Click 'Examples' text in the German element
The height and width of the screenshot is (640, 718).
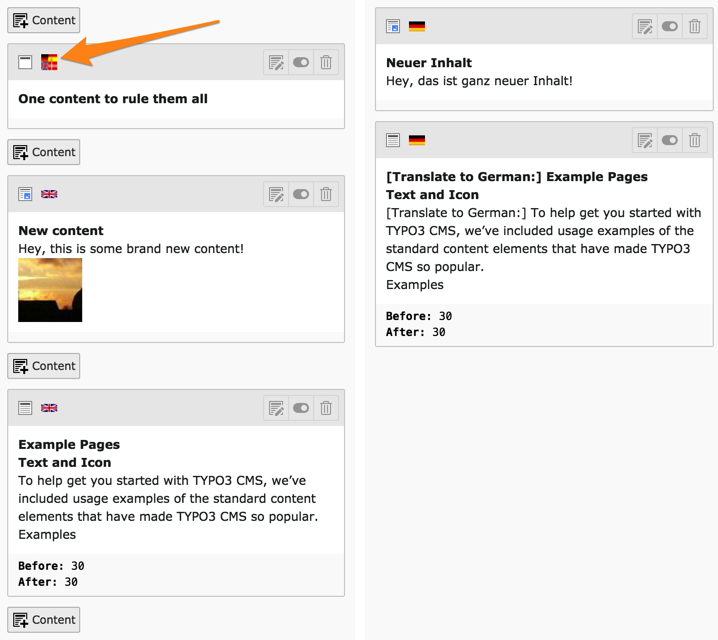(415, 285)
